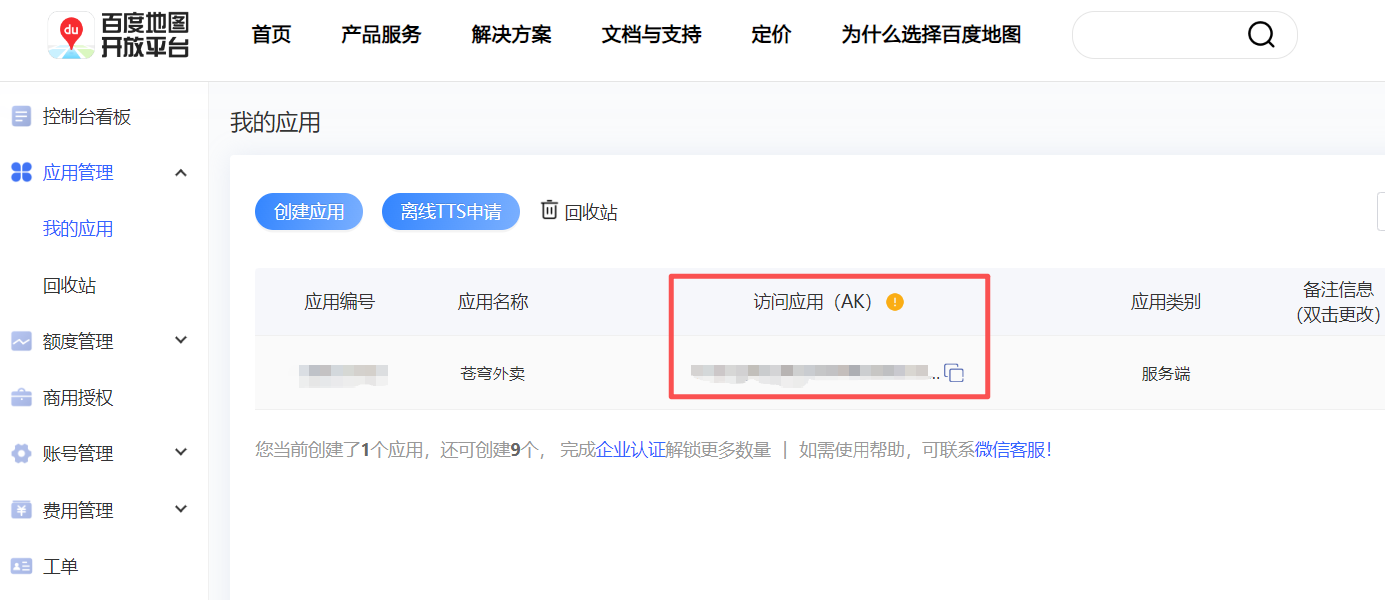This screenshot has width=1385, height=600.
Task: Click the search magnifier icon
Action: point(1261,35)
